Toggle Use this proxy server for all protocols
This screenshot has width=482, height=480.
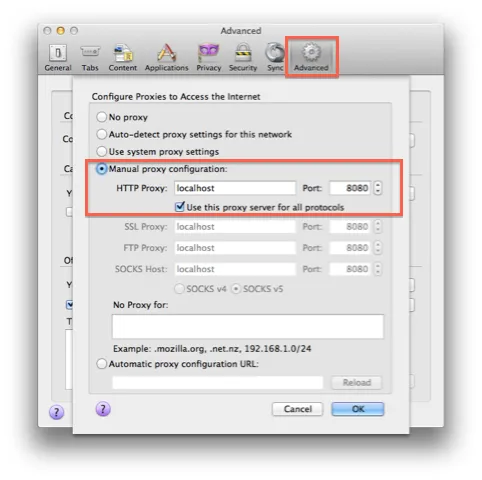point(180,207)
